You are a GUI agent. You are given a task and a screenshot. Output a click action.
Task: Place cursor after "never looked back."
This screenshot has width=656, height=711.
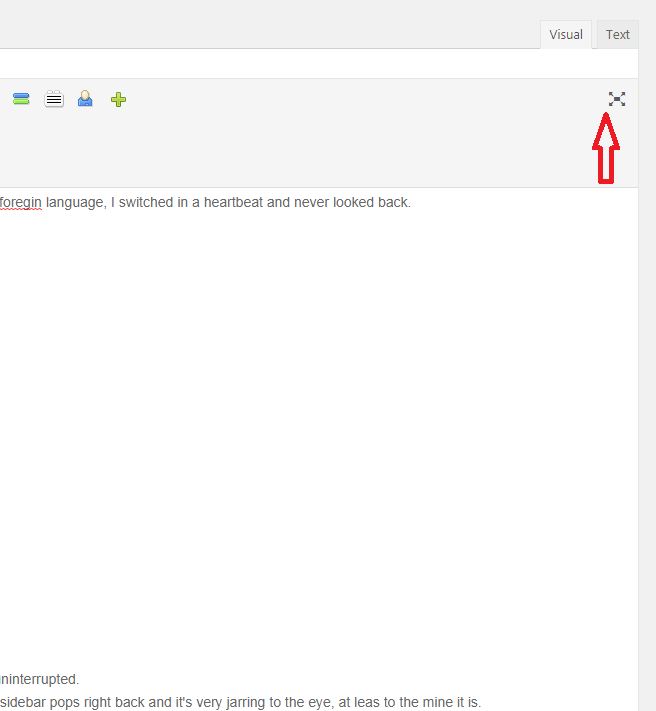pos(411,202)
